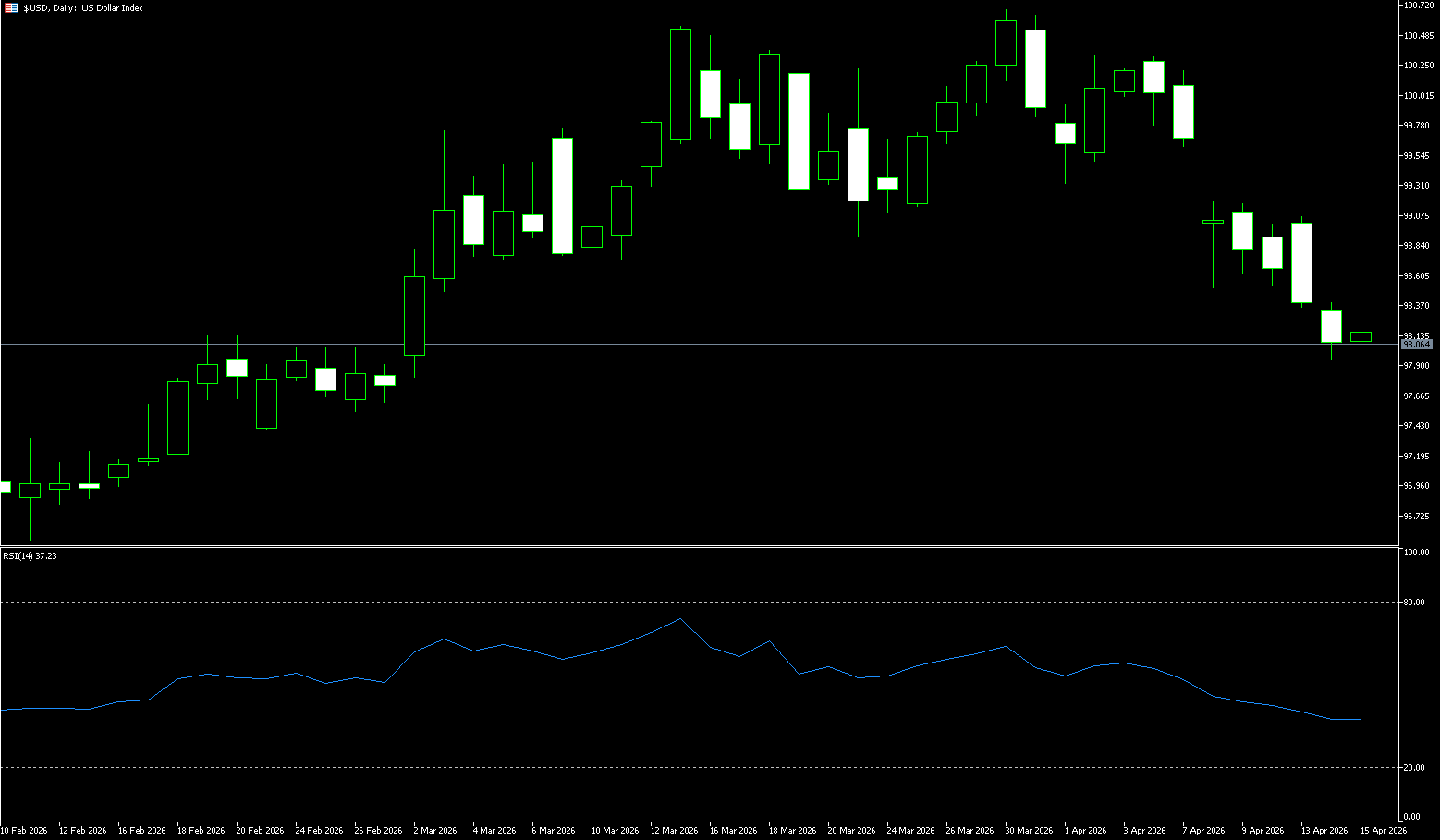Image resolution: width=1440 pixels, height=840 pixels.
Task: Click the 99.075 price axis label
Action: [1416, 215]
